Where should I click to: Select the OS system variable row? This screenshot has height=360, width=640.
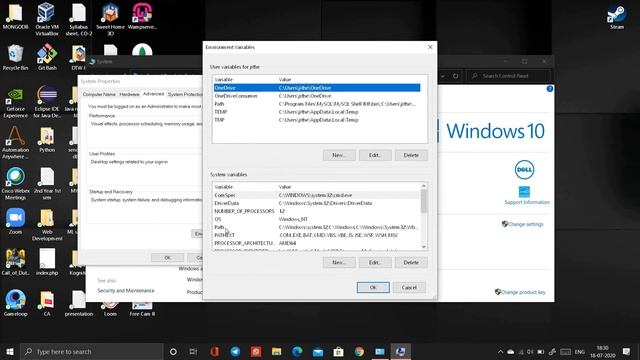[317, 219]
